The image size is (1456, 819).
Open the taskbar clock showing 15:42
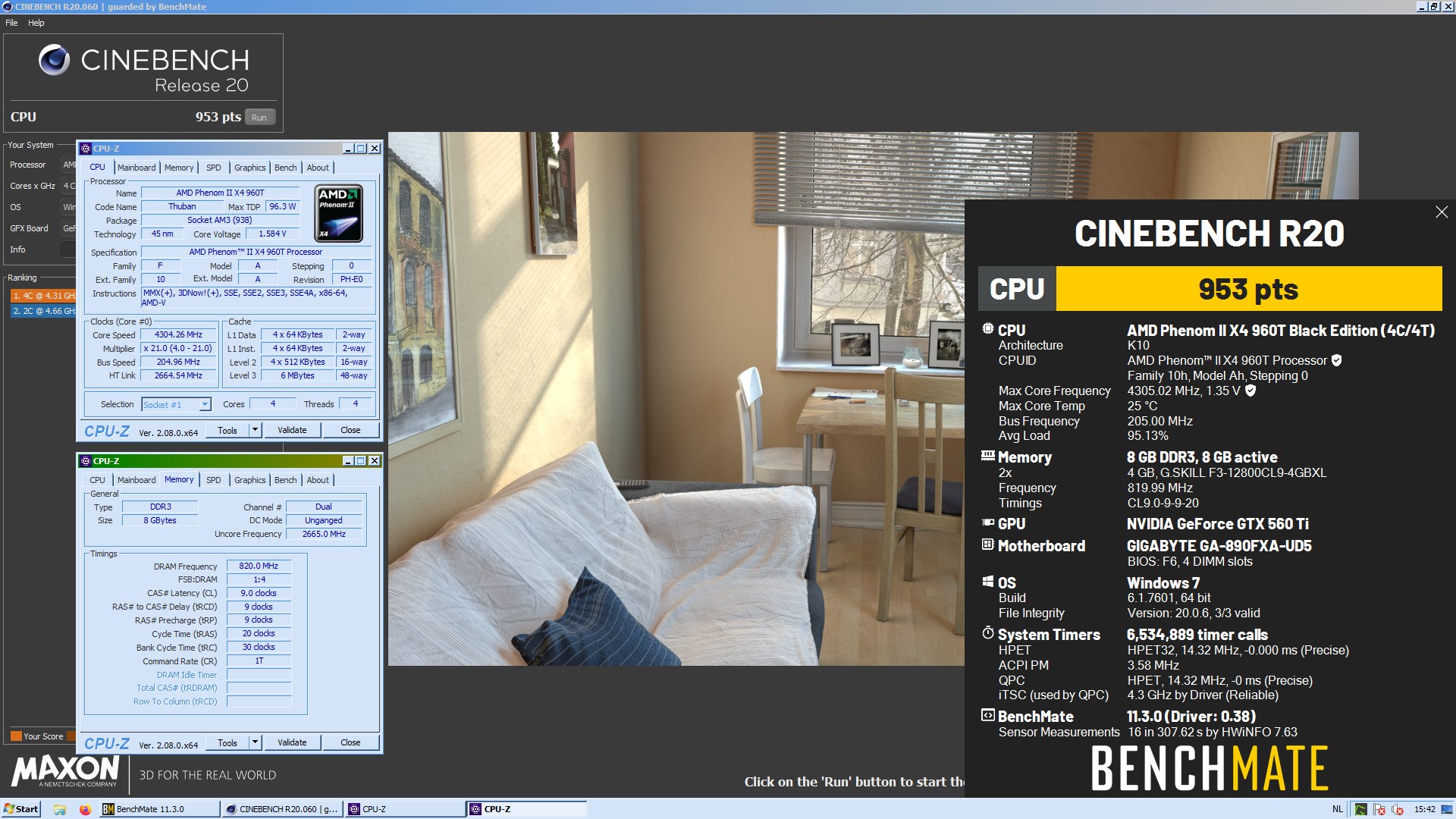coord(1425,809)
